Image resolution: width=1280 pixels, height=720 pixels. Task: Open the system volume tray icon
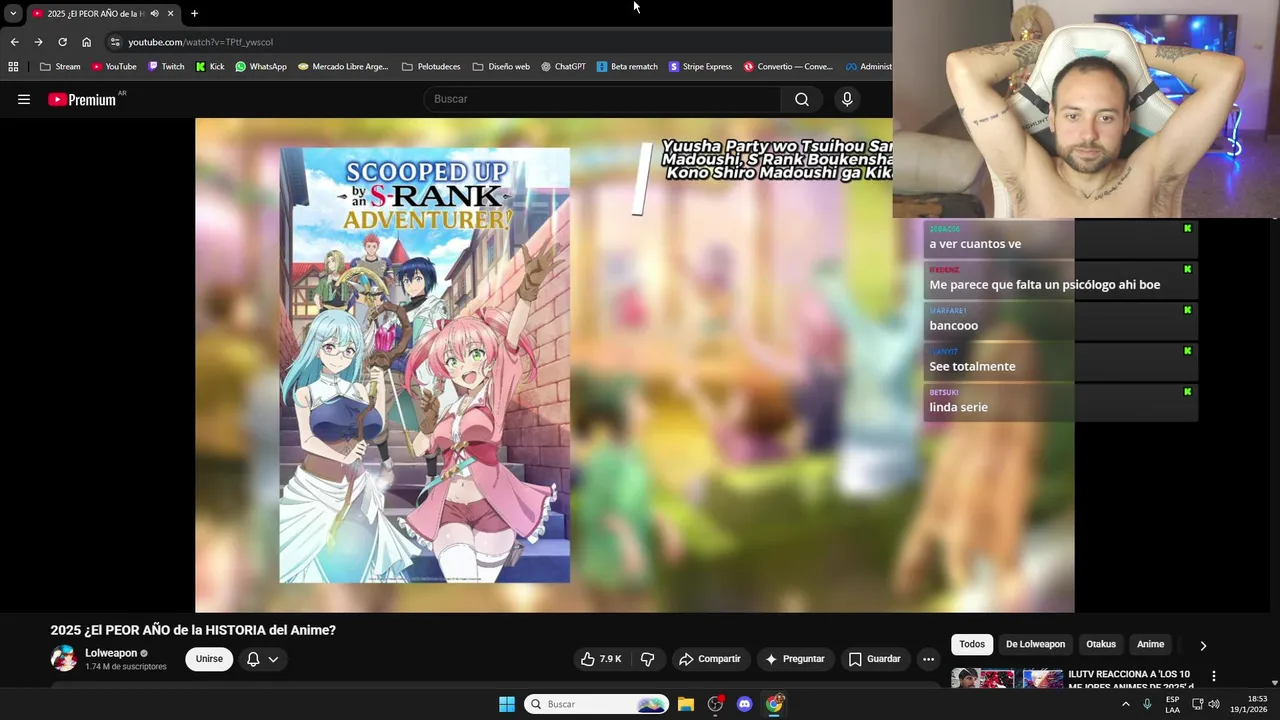1214,704
